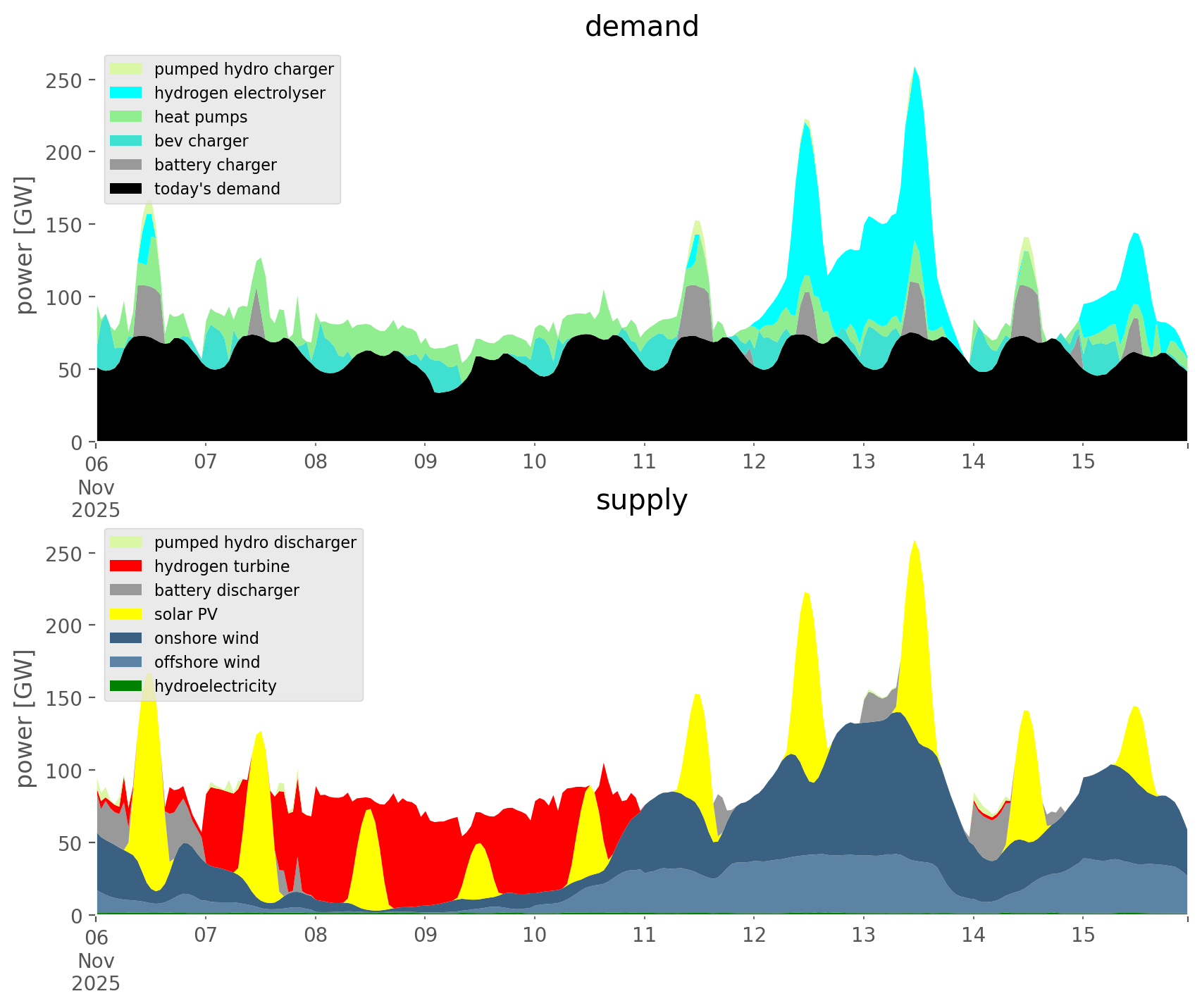Click the 250 y-axis tick on demand chart

tap(64, 80)
